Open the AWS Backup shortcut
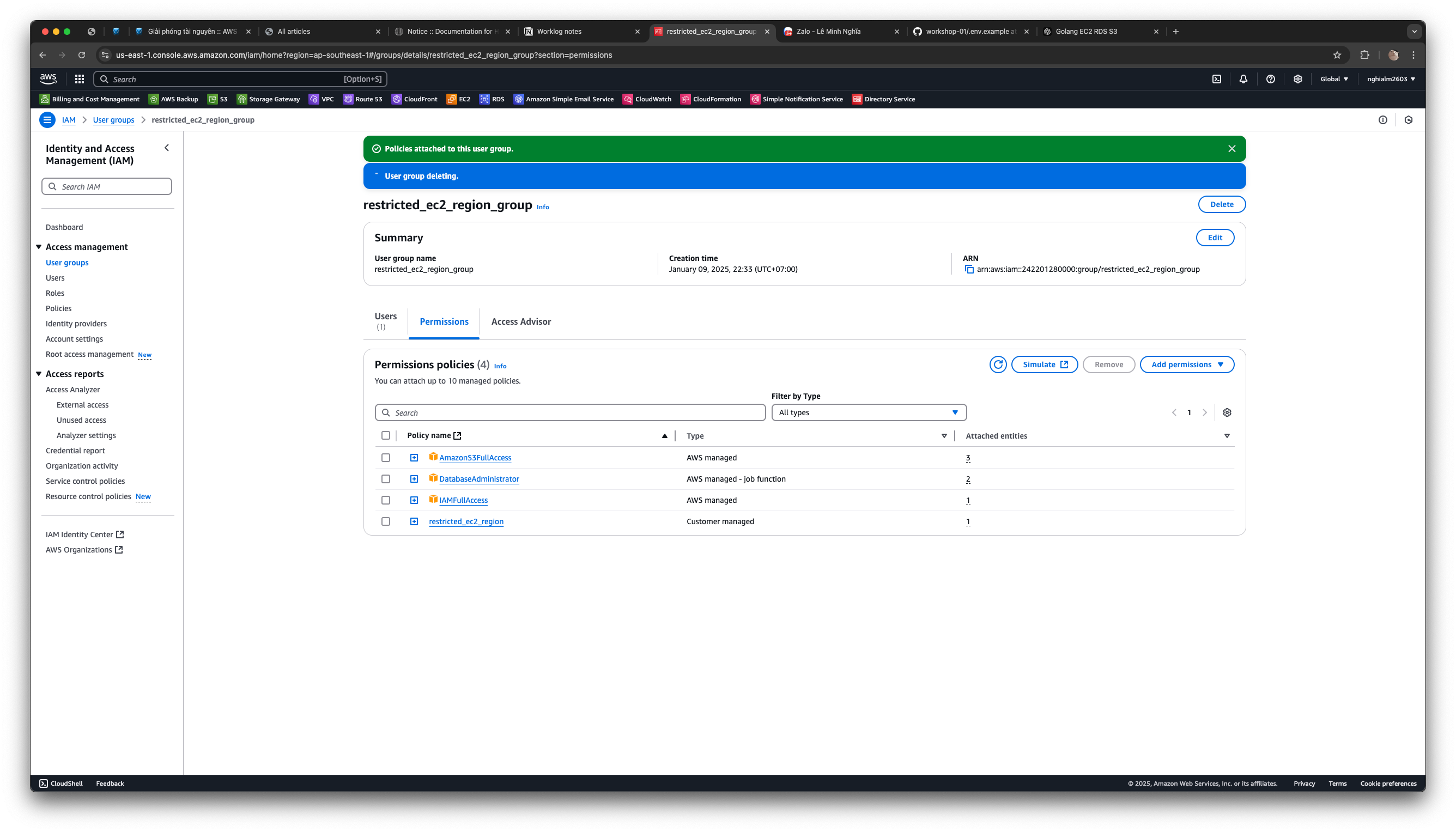1456x832 pixels. click(x=174, y=99)
